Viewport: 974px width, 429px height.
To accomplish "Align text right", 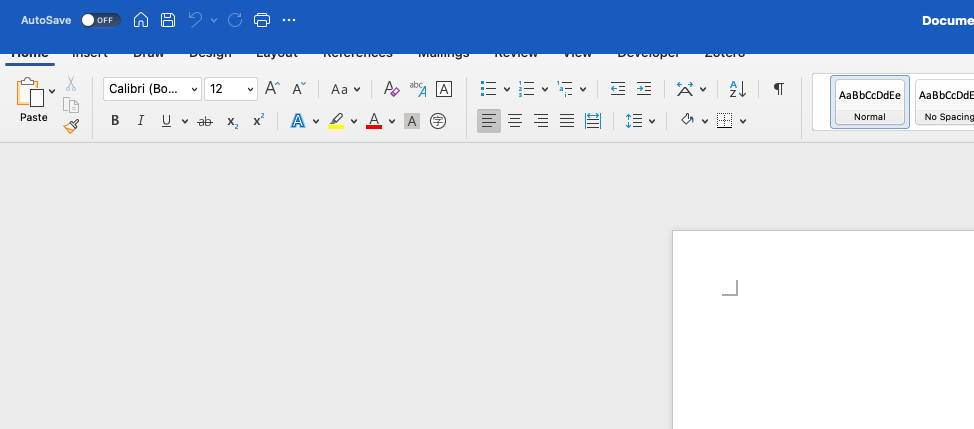I will (x=541, y=121).
